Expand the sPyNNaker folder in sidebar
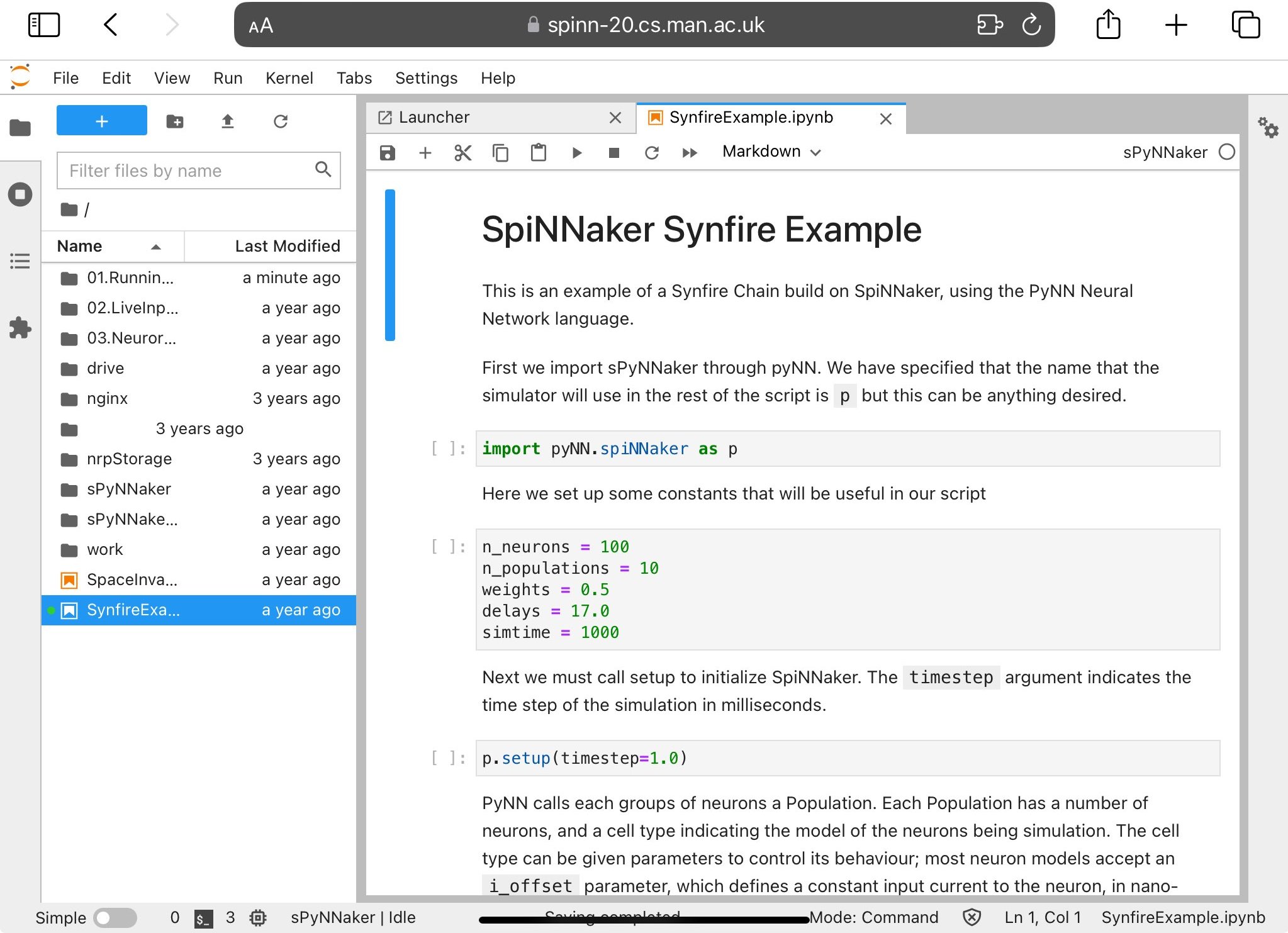 coord(129,488)
